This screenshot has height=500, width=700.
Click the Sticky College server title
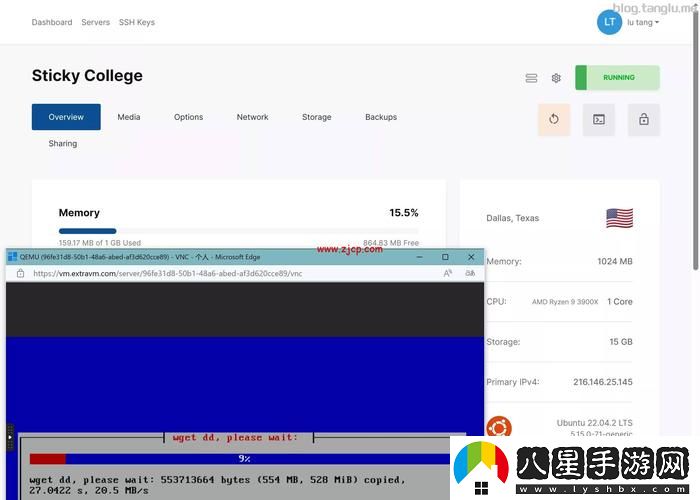click(x=87, y=75)
